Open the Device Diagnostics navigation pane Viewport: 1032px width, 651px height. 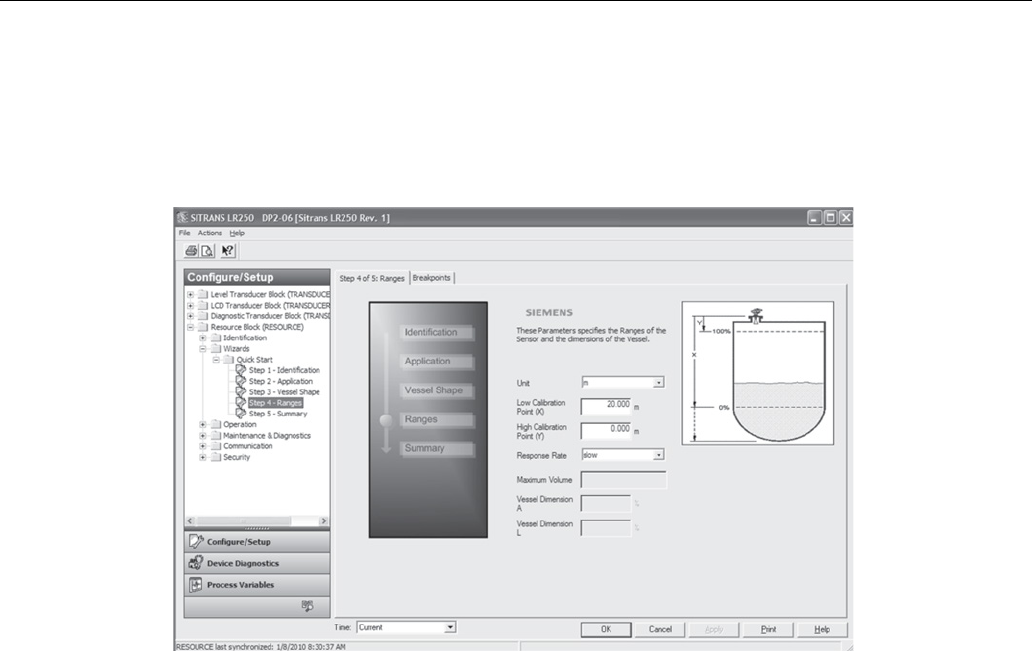257,563
